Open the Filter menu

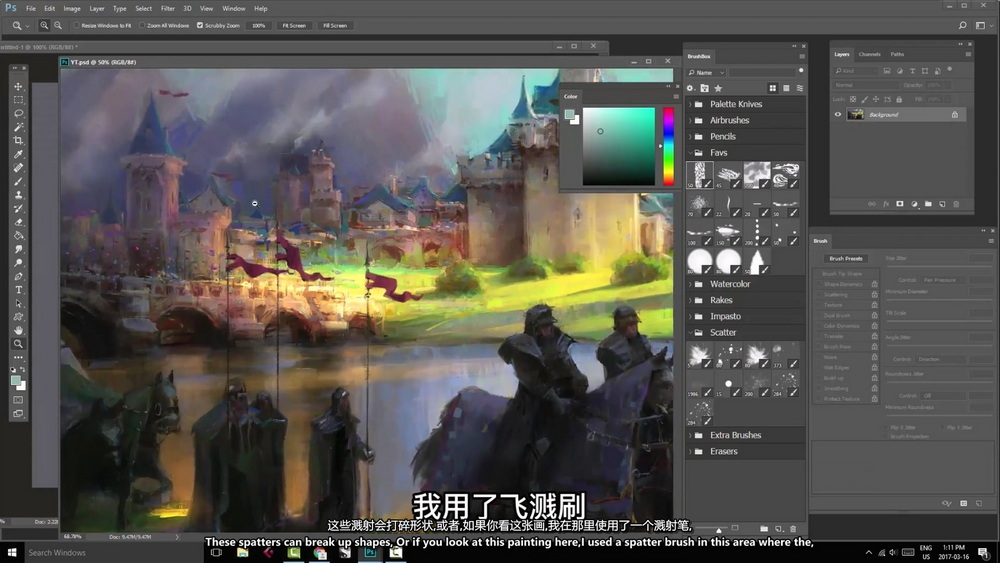(168, 8)
